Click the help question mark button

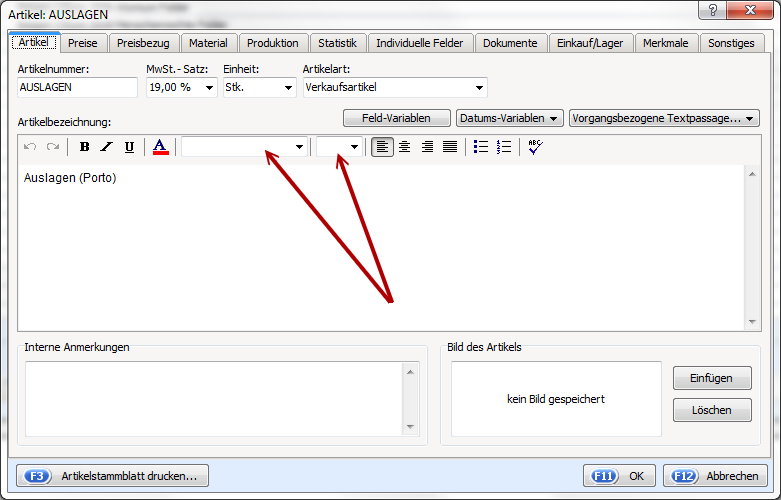(x=713, y=10)
